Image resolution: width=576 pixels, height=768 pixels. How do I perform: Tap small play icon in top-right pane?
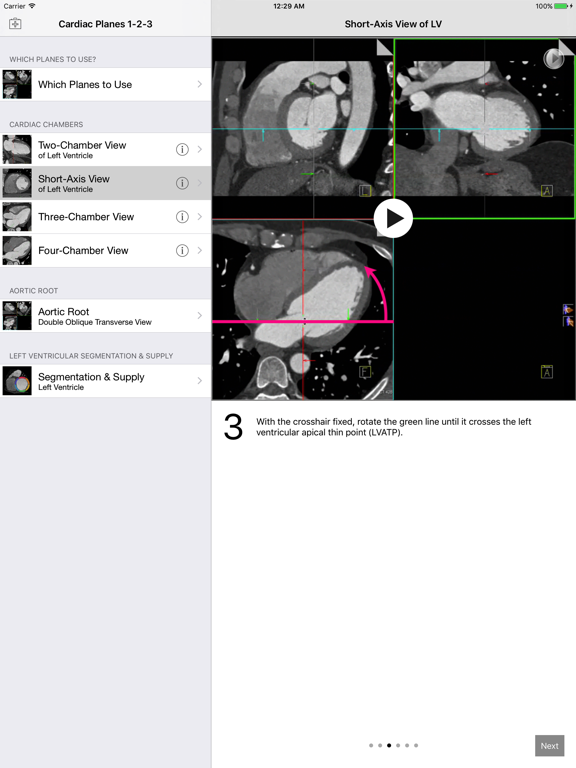point(553,59)
